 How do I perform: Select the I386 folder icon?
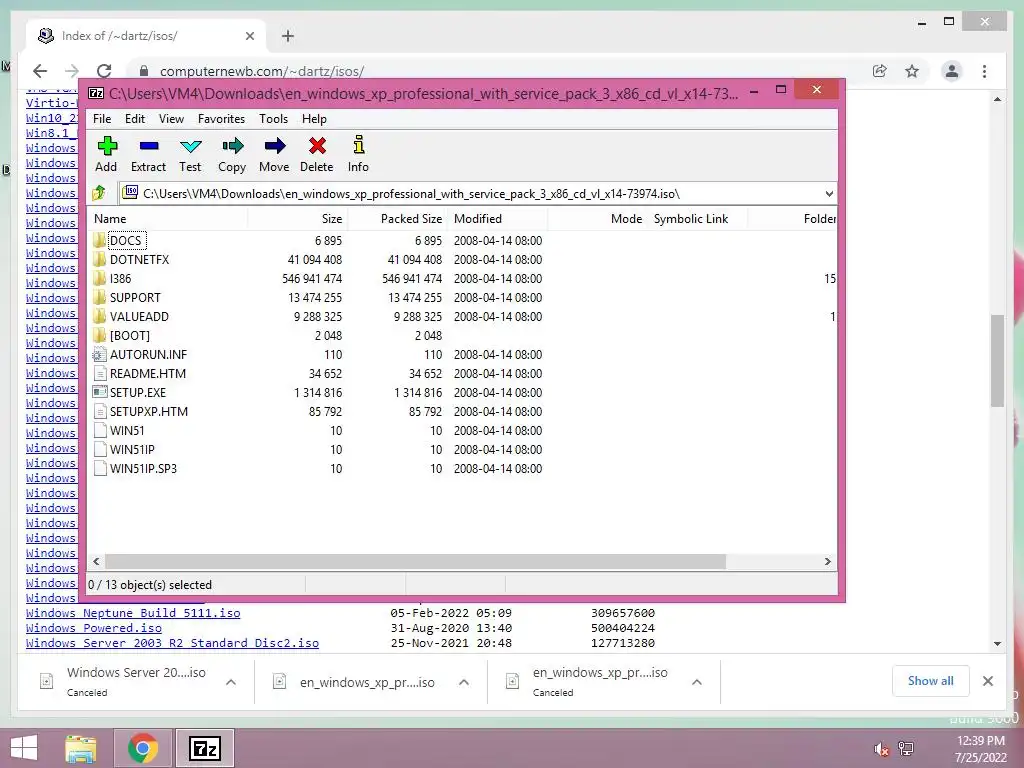pos(99,278)
